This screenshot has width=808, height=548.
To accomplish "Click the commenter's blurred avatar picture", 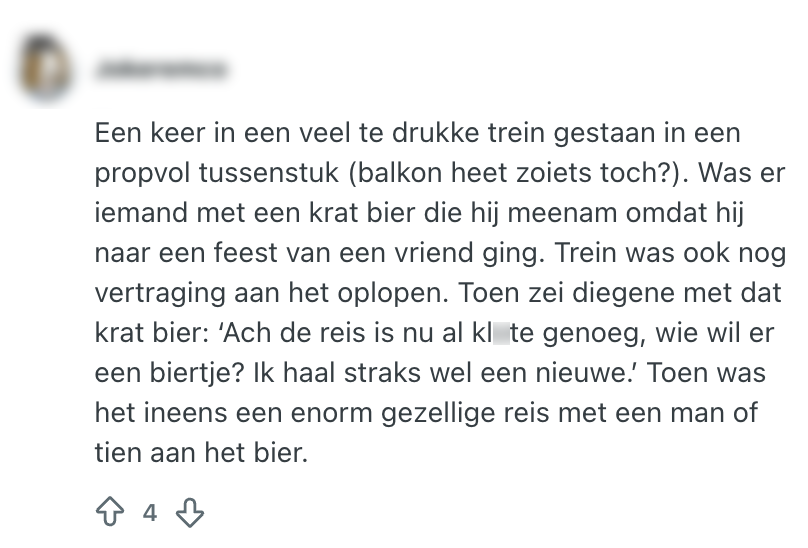I will 45,66.
